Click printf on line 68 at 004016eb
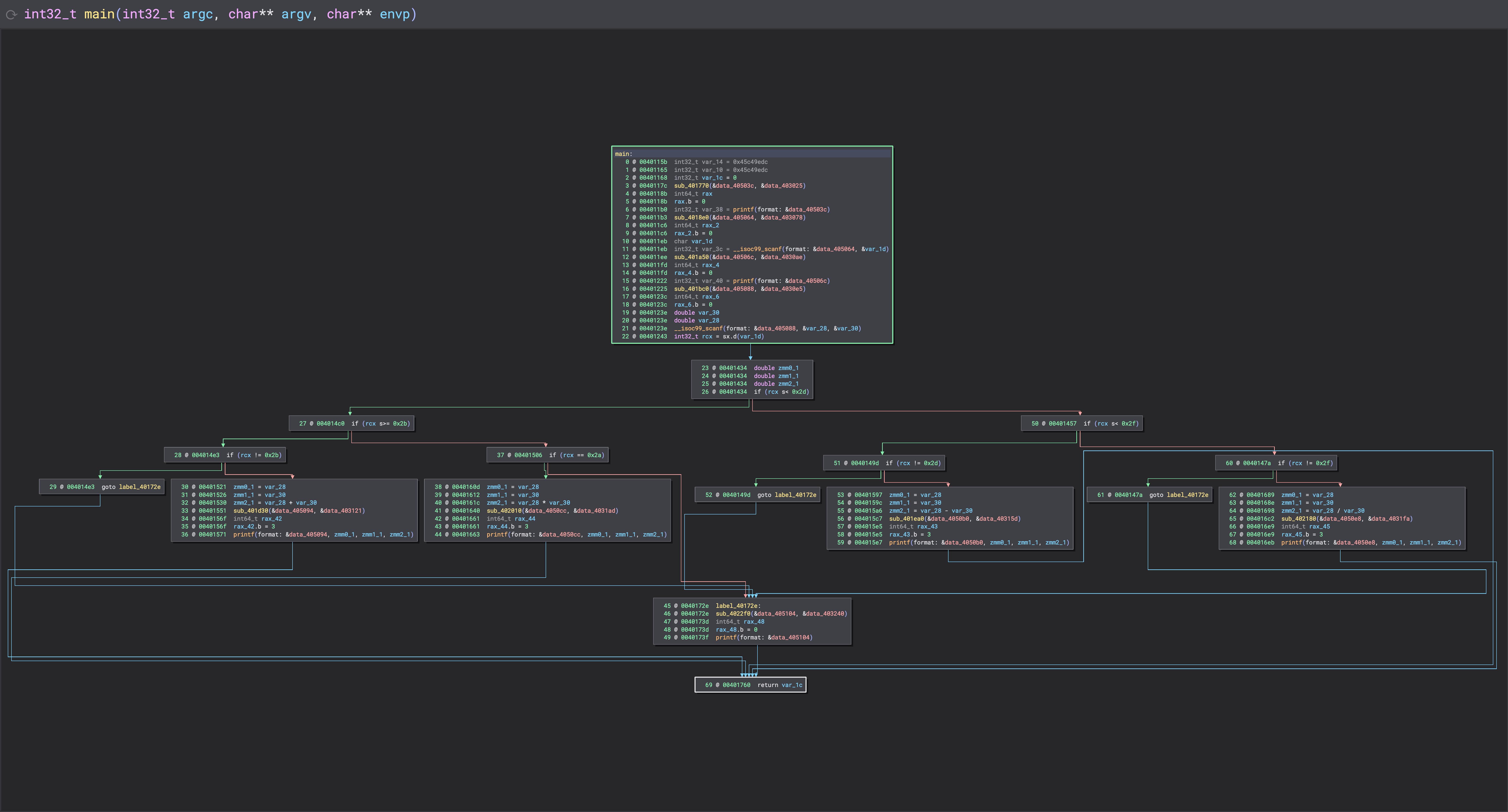Viewport: 1508px width, 812px height. pyautogui.click(x=1291, y=543)
